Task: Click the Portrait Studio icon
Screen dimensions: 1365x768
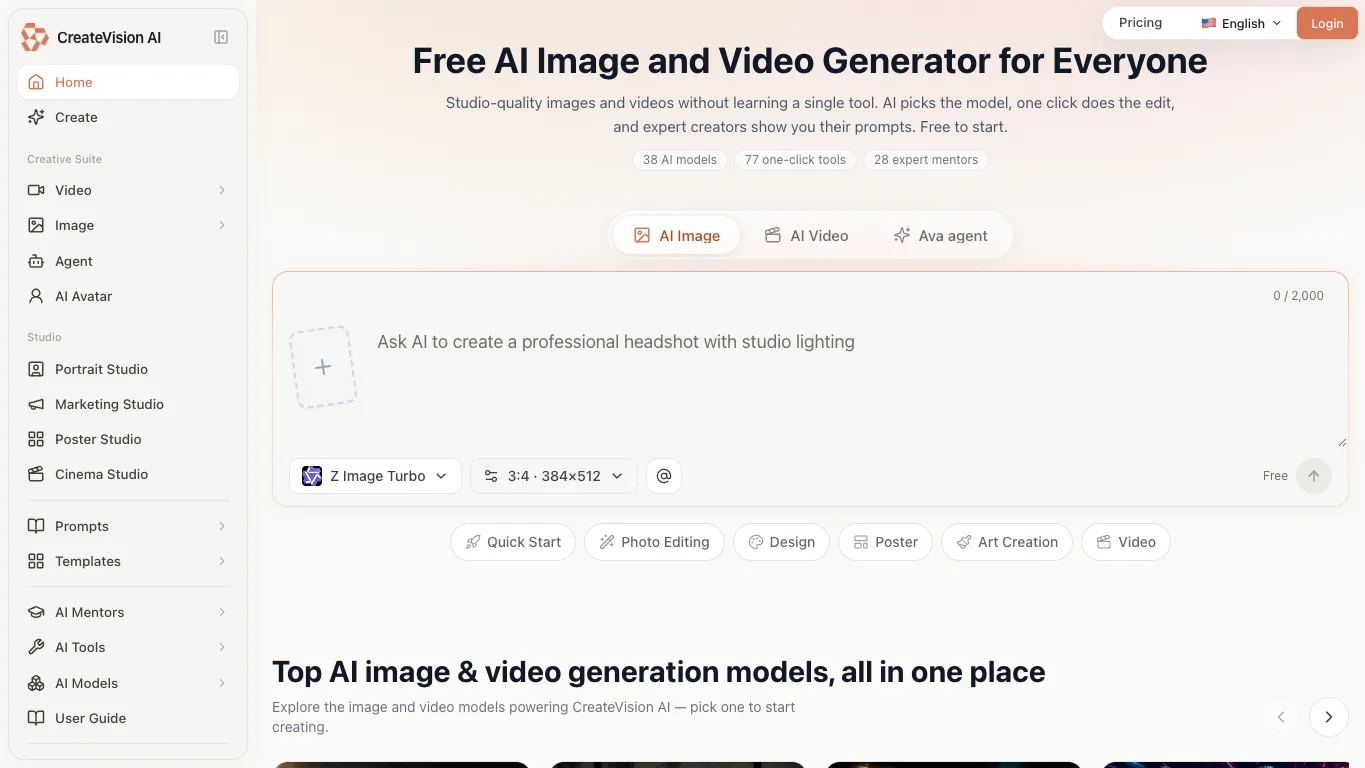Action: pyautogui.click(x=36, y=369)
